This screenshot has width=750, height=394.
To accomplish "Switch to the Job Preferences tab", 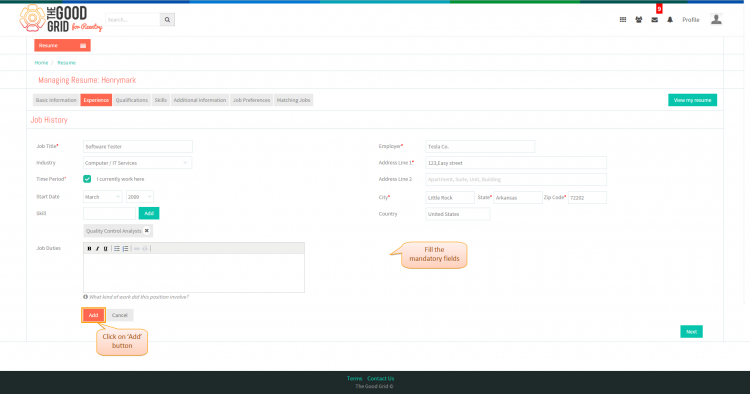I will point(252,100).
